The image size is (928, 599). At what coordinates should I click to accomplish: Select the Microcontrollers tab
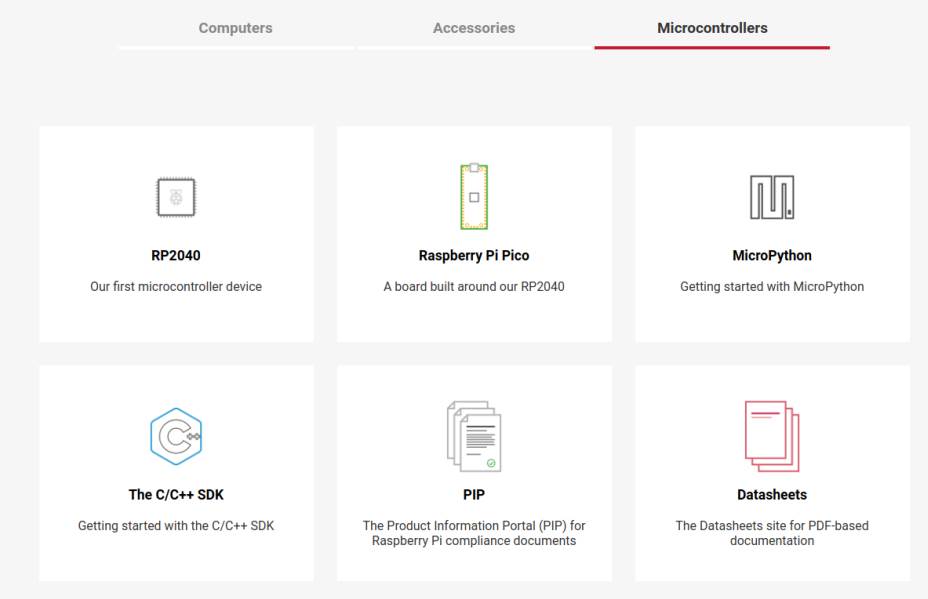coord(712,28)
